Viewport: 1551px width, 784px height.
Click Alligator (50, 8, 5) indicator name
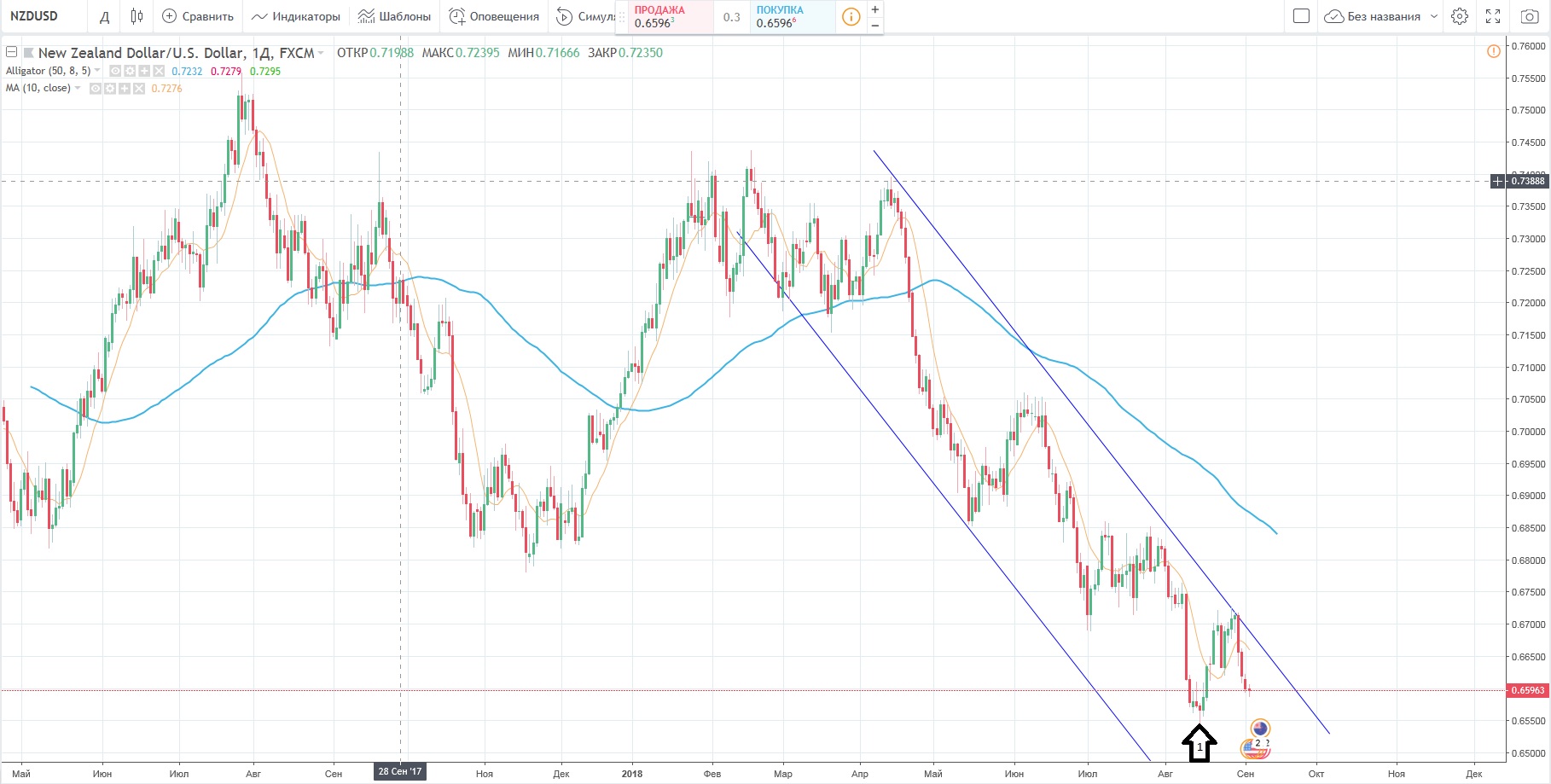pyautogui.click(x=48, y=71)
